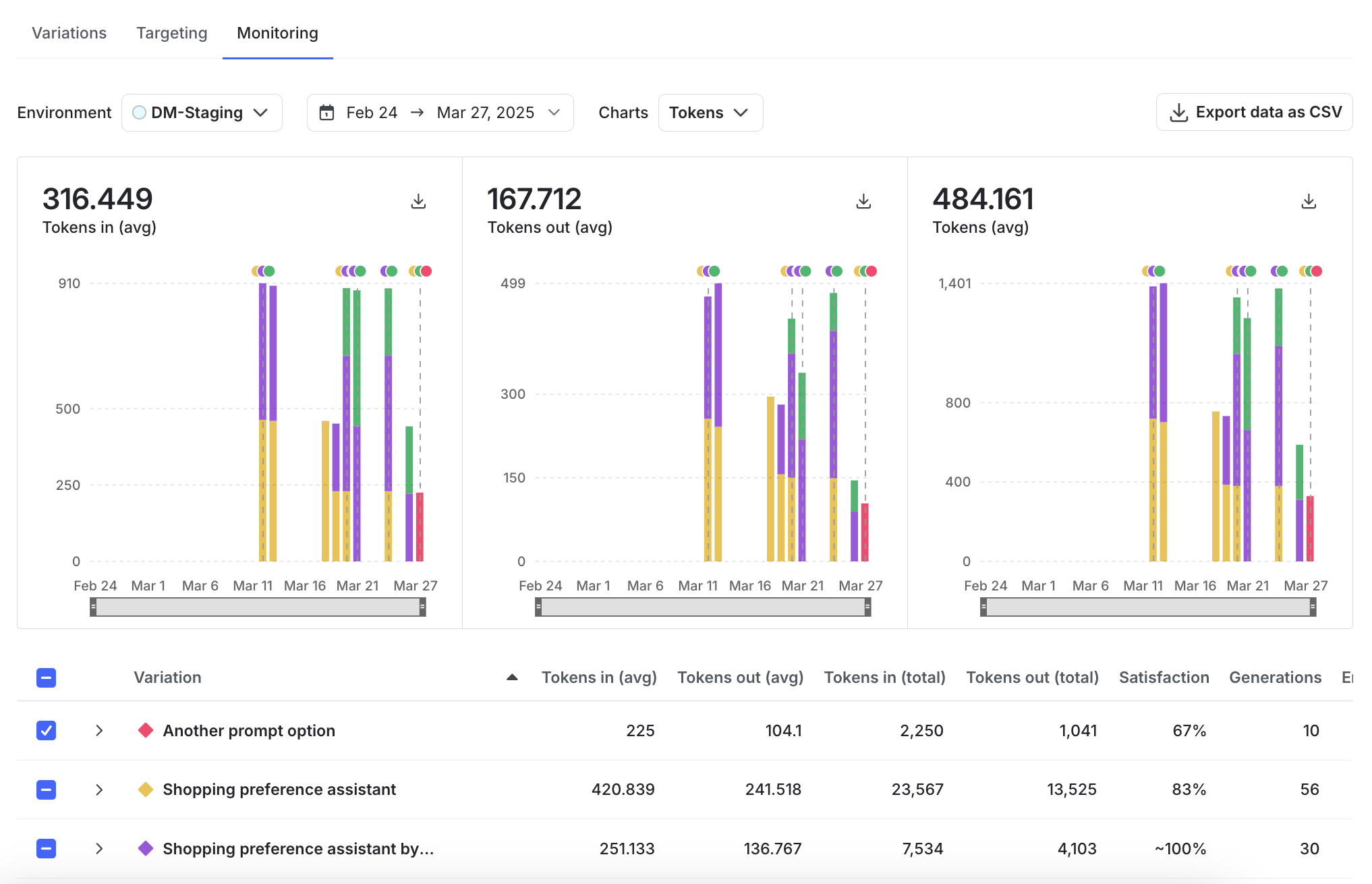Screen dimensions: 1372x884
Task: Click the Export data as CSV button
Action: pos(1253,112)
